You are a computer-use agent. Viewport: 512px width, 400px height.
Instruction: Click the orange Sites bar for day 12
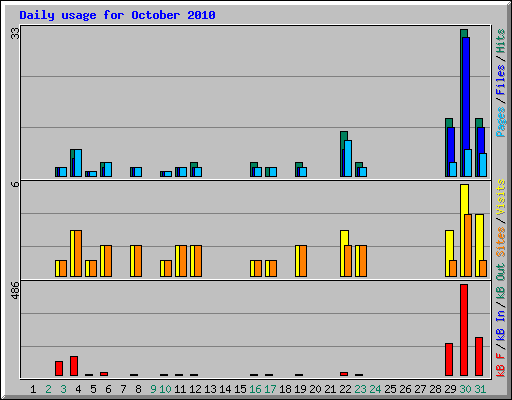click(198, 261)
